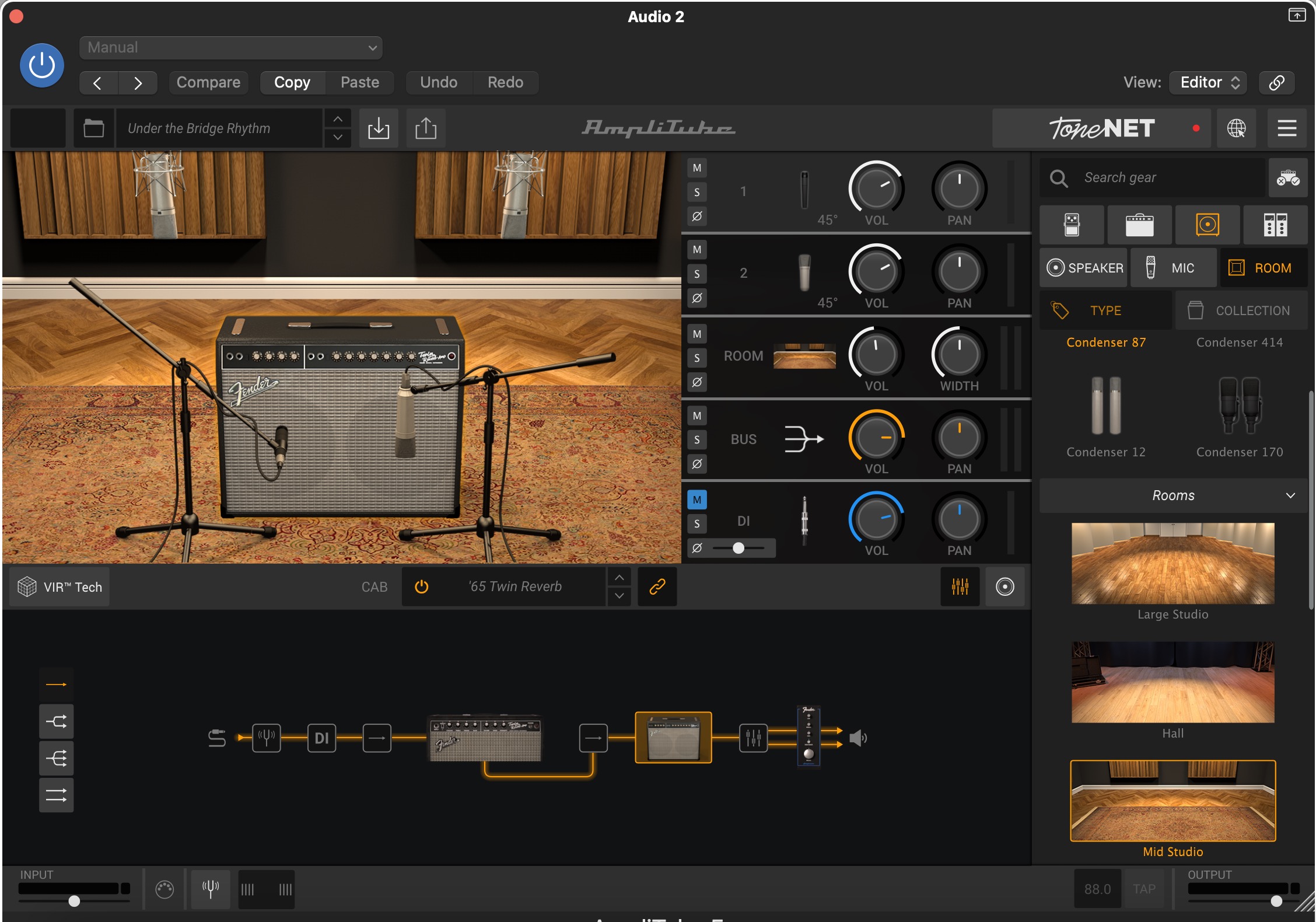Switch to the MIC tab
This screenshot has height=922, width=1316.
click(x=1173, y=268)
